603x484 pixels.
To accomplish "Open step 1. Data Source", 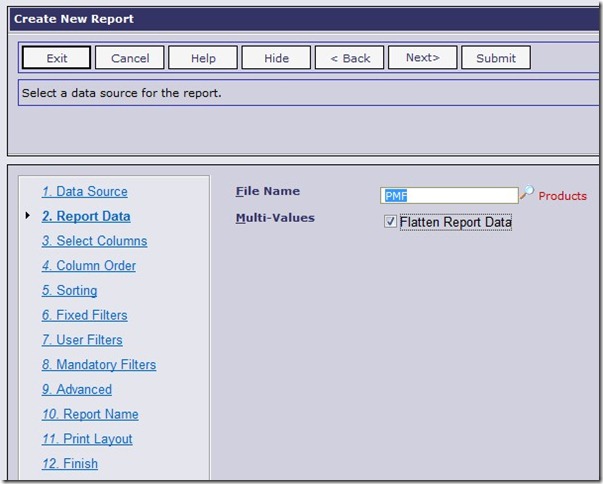I will click(85, 191).
